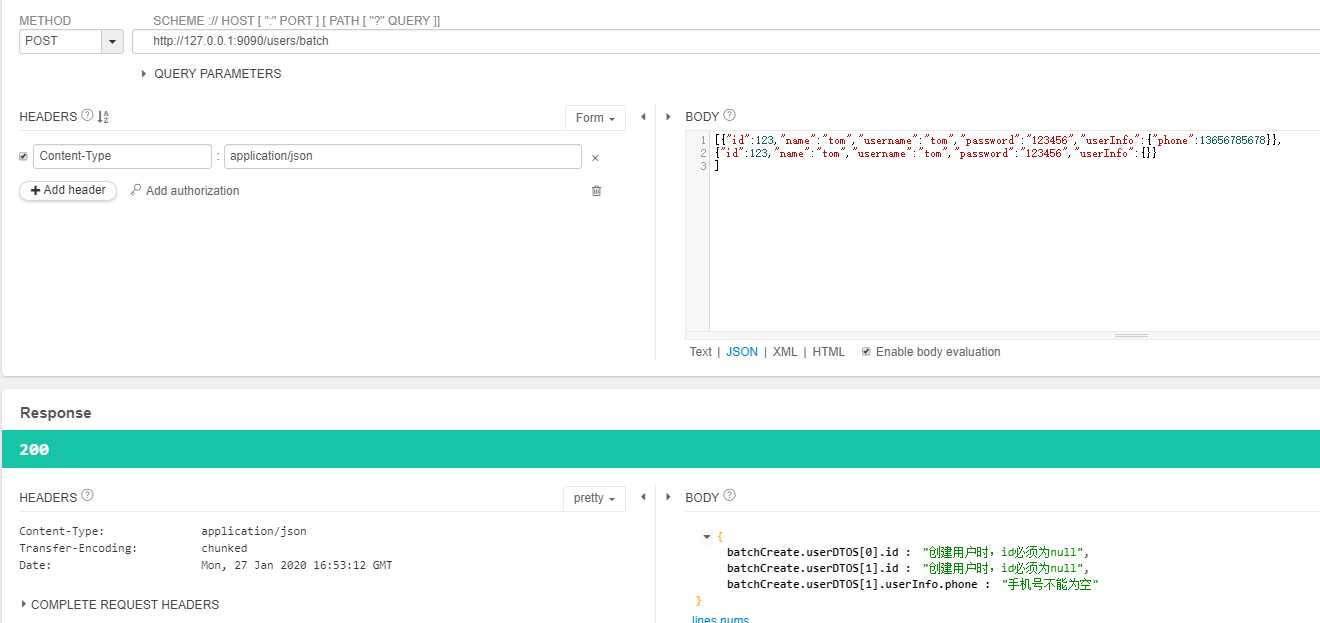Screen dimensions: 1320x623
Task: Open the headers Form view dropdown
Action: [x=595, y=118]
